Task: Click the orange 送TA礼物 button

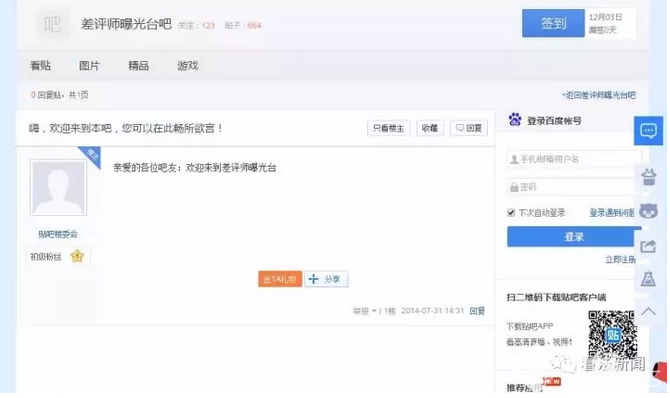Action: click(x=280, y=279)
